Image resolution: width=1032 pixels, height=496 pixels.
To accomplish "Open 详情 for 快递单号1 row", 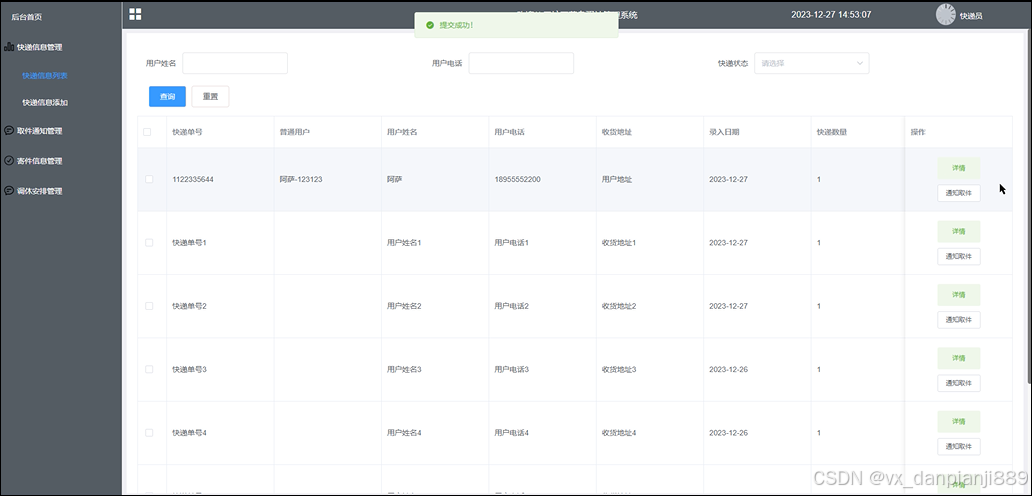I will pos(959,232).
